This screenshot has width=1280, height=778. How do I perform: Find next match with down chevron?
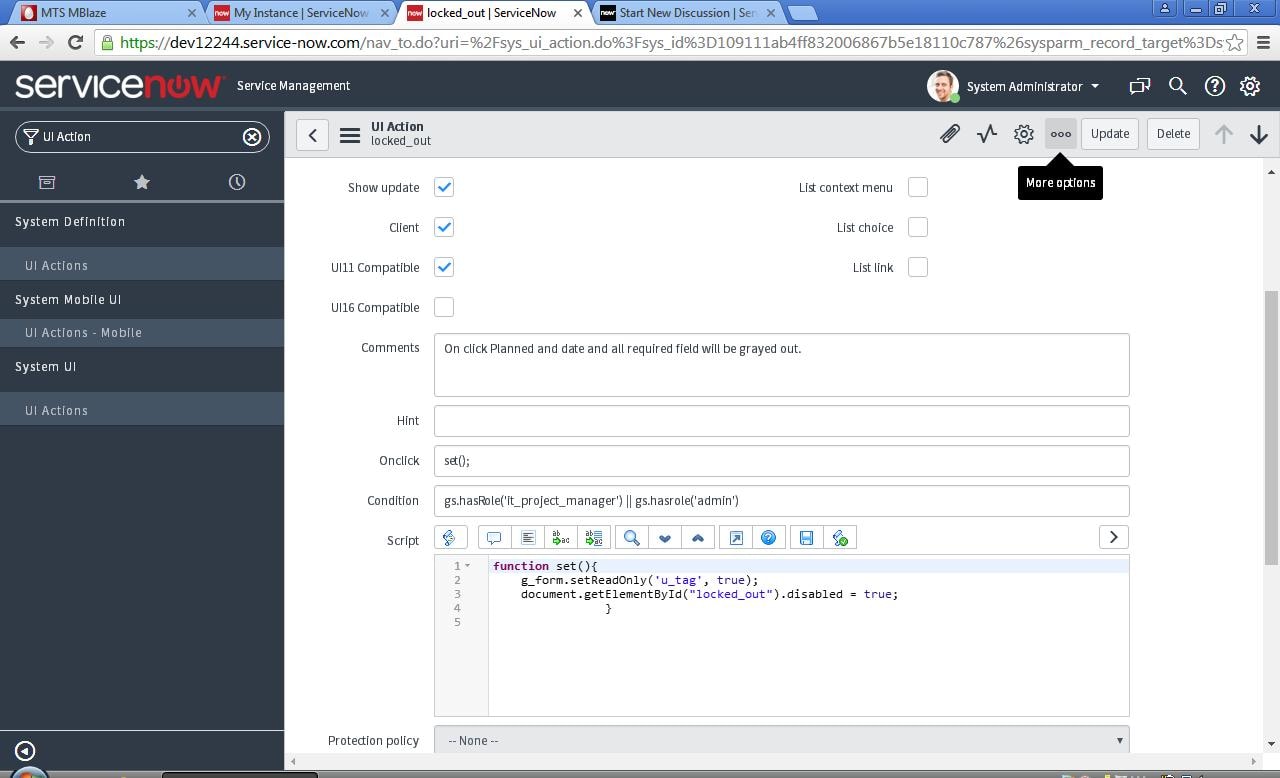pos(665,538)
